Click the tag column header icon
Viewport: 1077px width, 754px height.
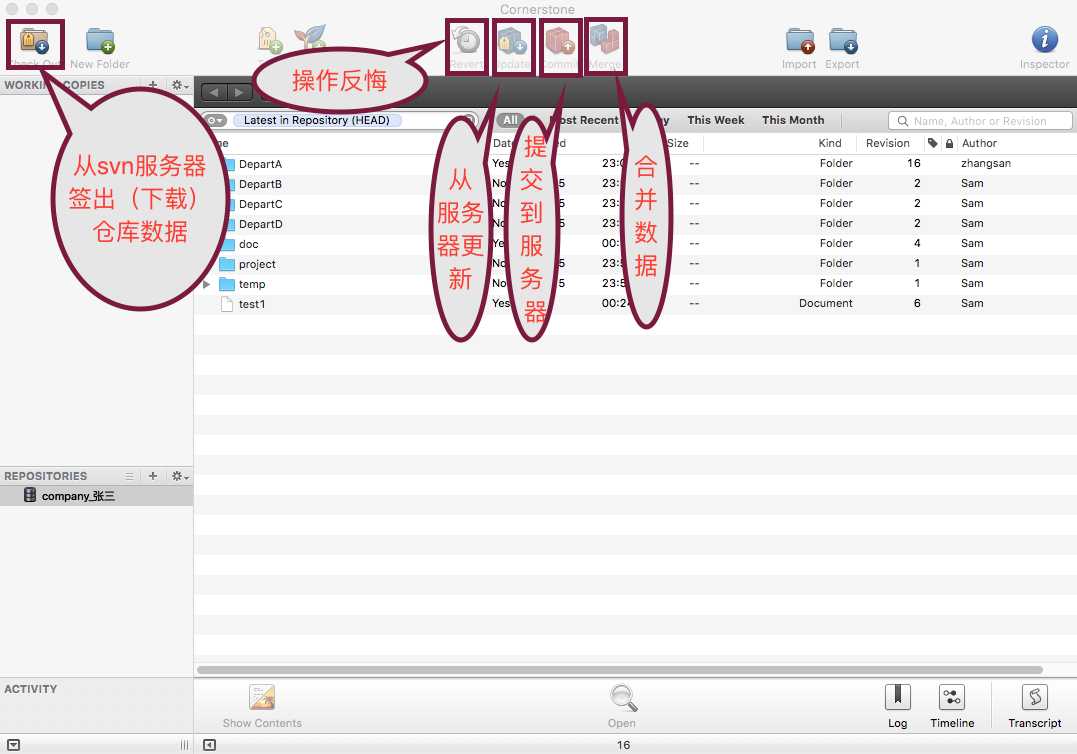(x=932, y=143)
